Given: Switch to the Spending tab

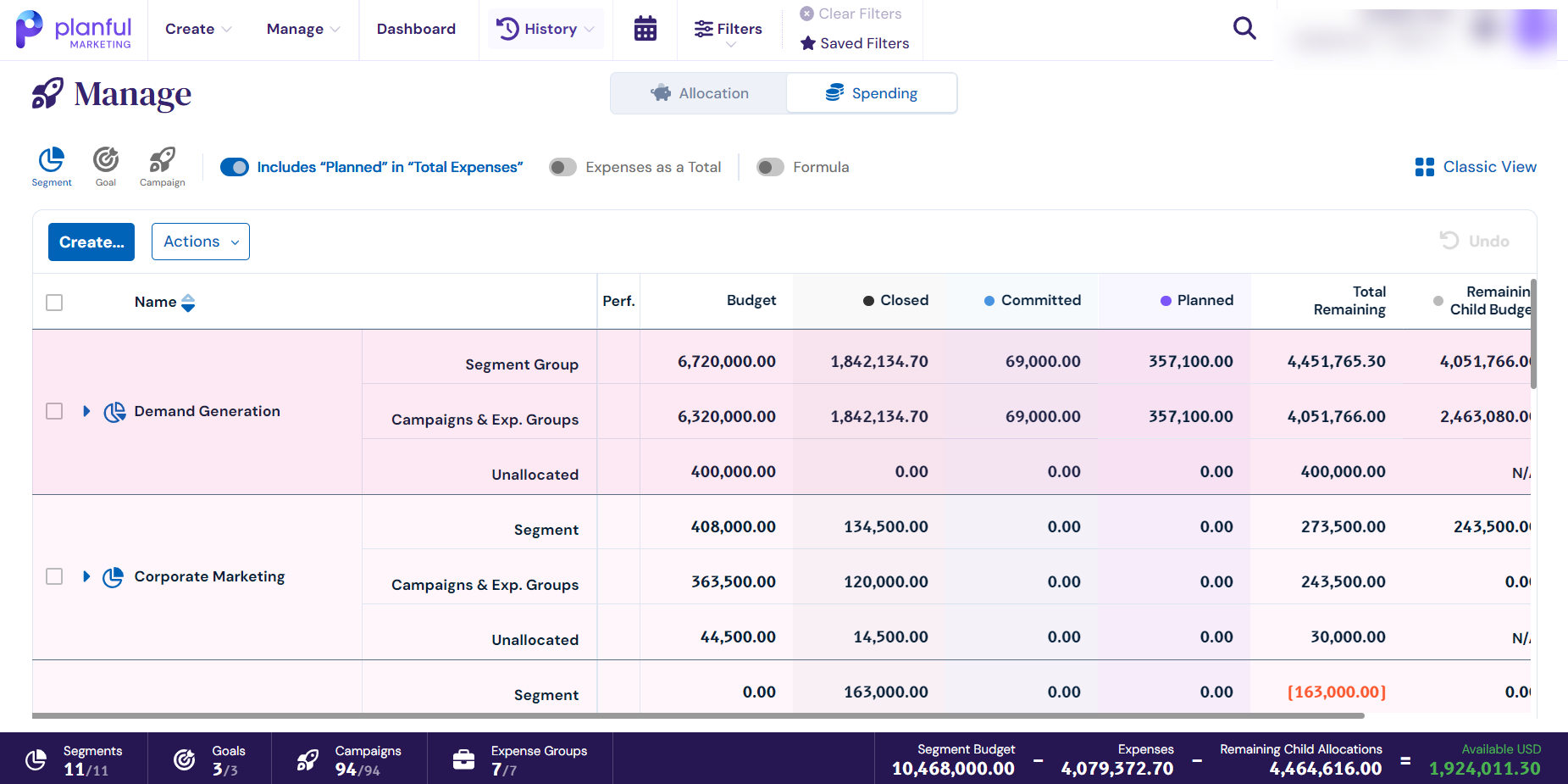Looking at the screenshot, I should coord(872,93).
